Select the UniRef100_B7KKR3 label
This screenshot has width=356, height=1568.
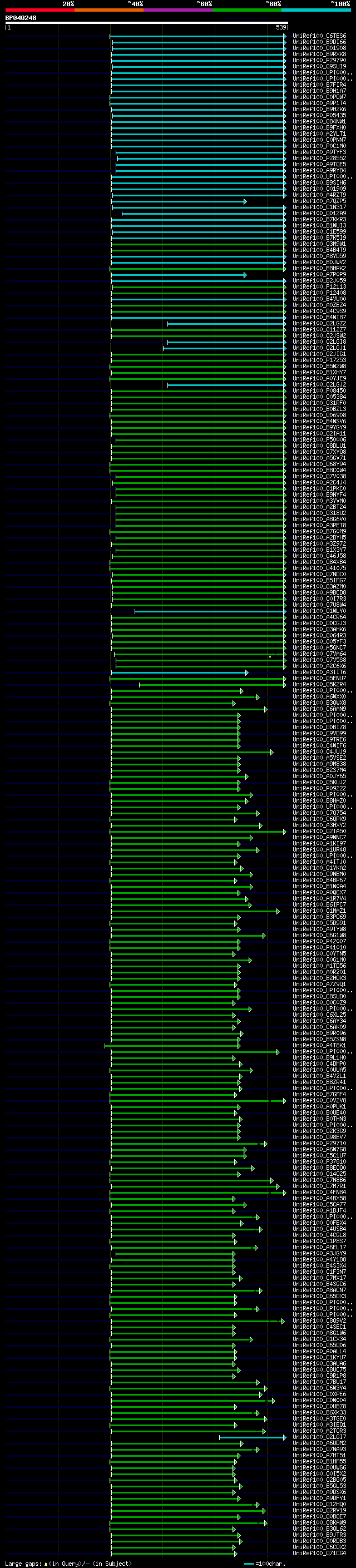(x=319, y=219)
